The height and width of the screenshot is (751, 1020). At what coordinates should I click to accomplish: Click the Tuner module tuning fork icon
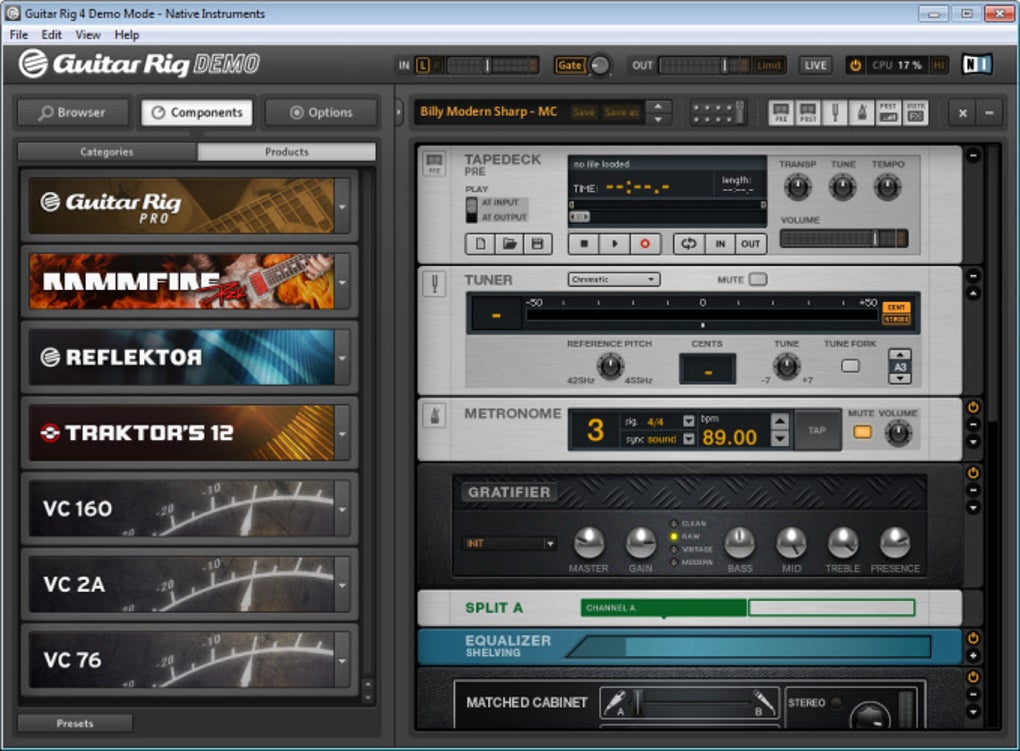434,283
